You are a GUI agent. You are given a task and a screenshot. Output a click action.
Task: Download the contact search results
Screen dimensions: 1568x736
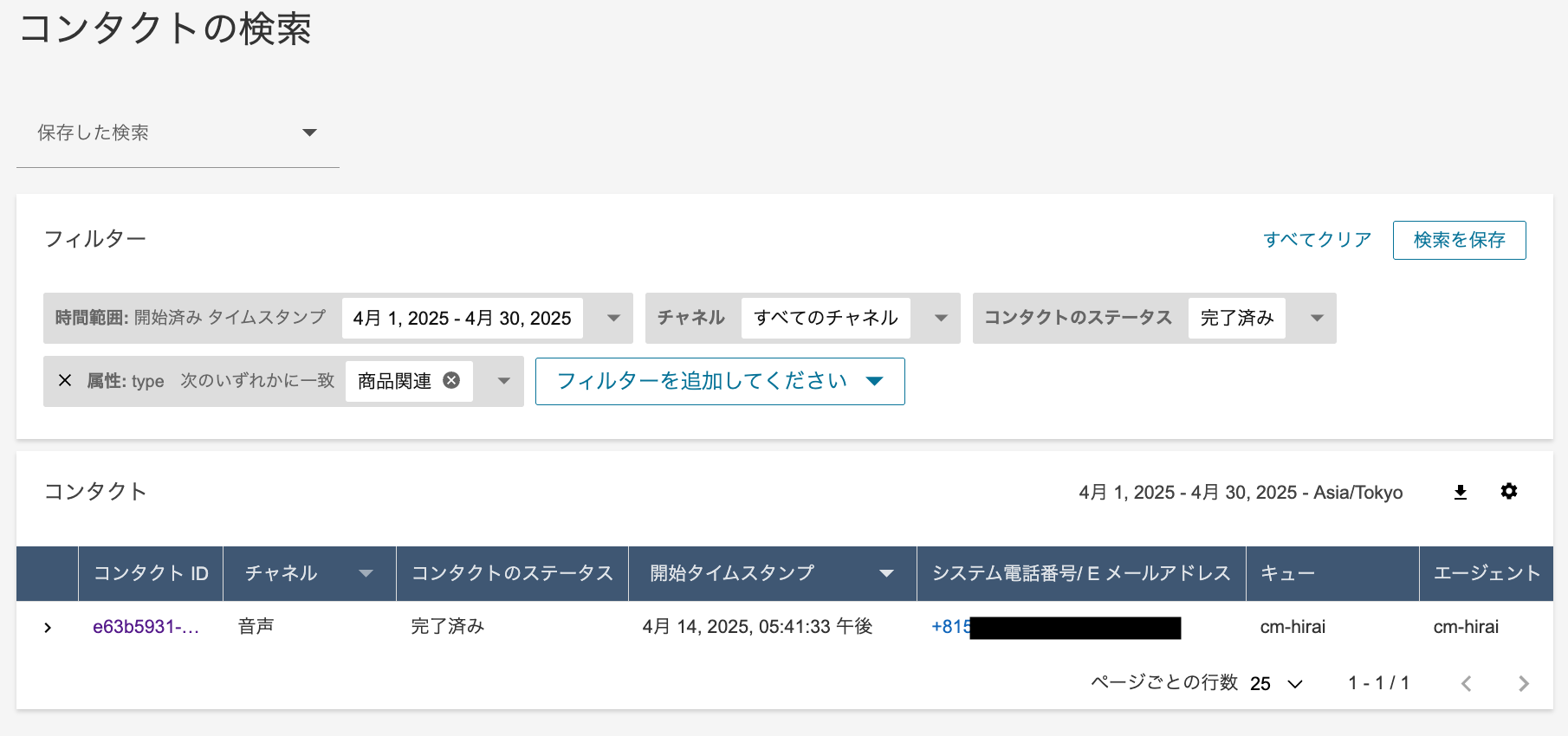pyautogui.click(x=1460, y=492)
